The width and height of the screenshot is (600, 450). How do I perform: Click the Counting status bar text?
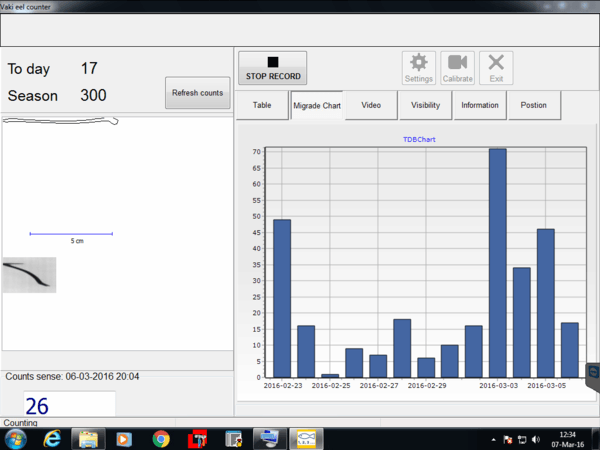tap(20, 423)
